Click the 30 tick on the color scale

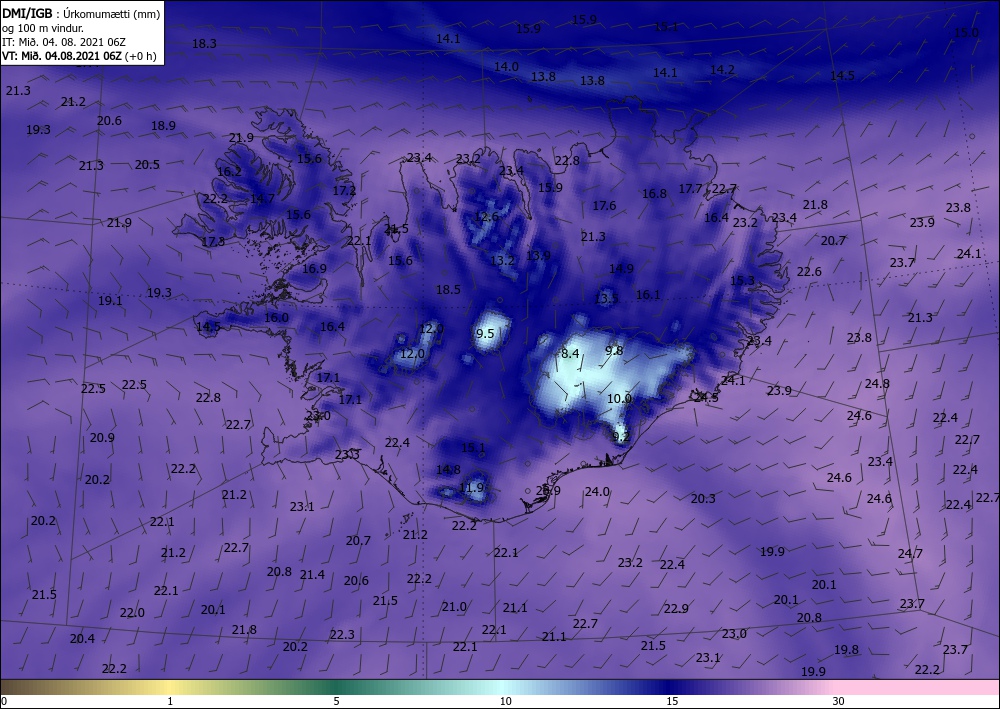click(838, 701)
